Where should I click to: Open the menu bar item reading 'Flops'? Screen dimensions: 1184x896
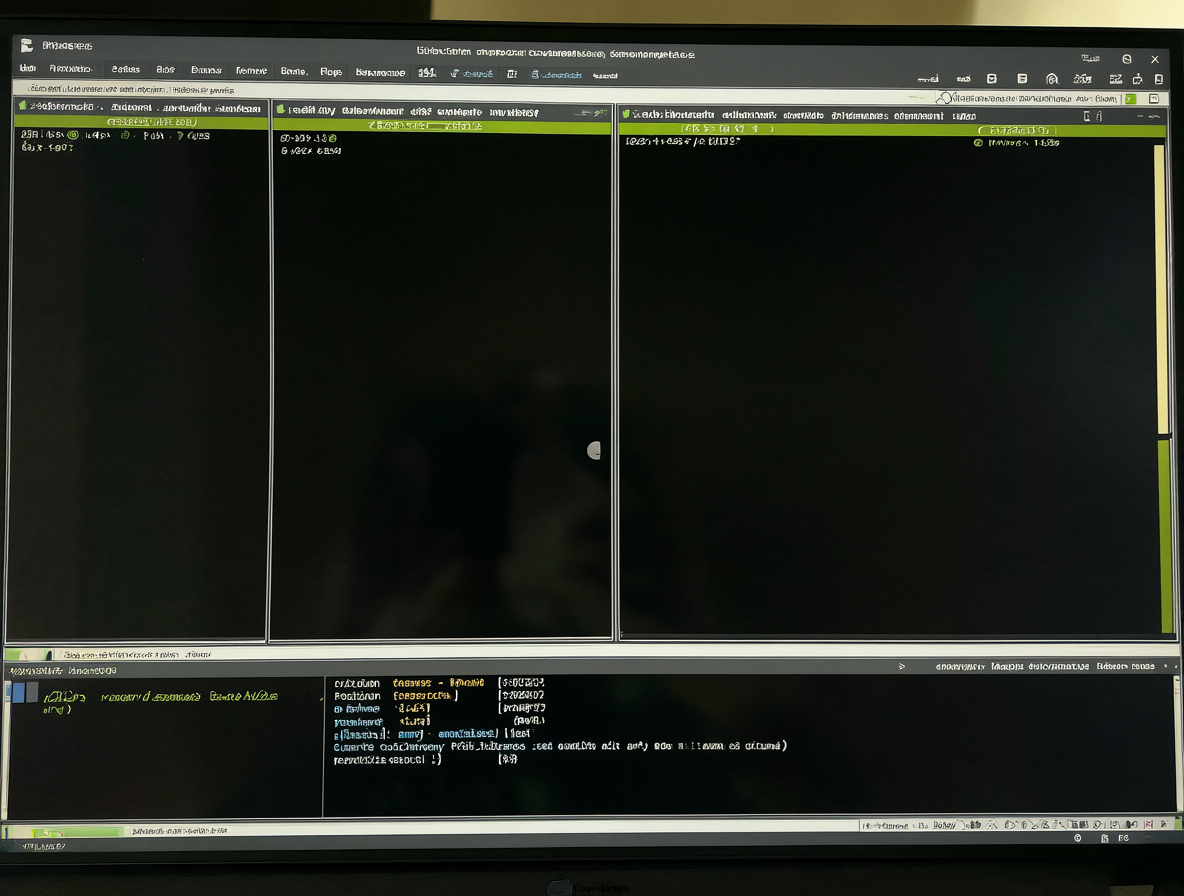pos(331,72)
